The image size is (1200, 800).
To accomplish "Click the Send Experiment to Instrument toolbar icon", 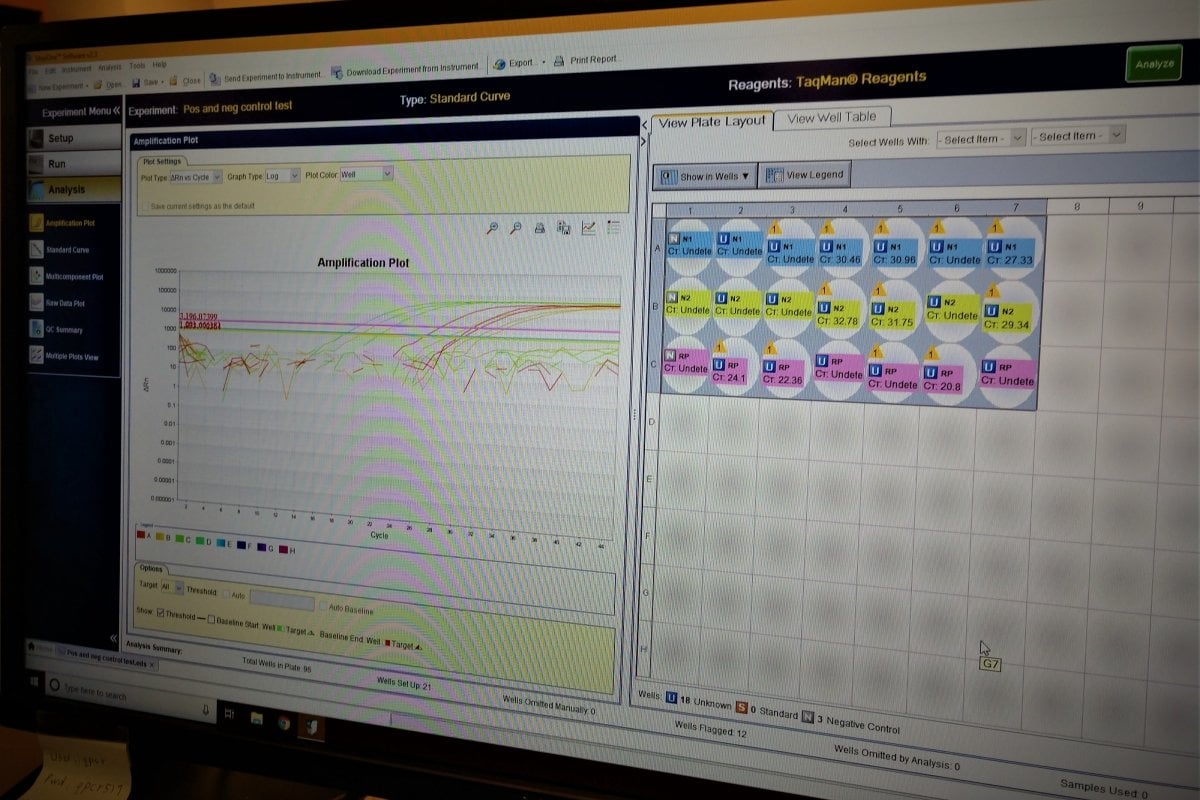I will tap(215, 78).
